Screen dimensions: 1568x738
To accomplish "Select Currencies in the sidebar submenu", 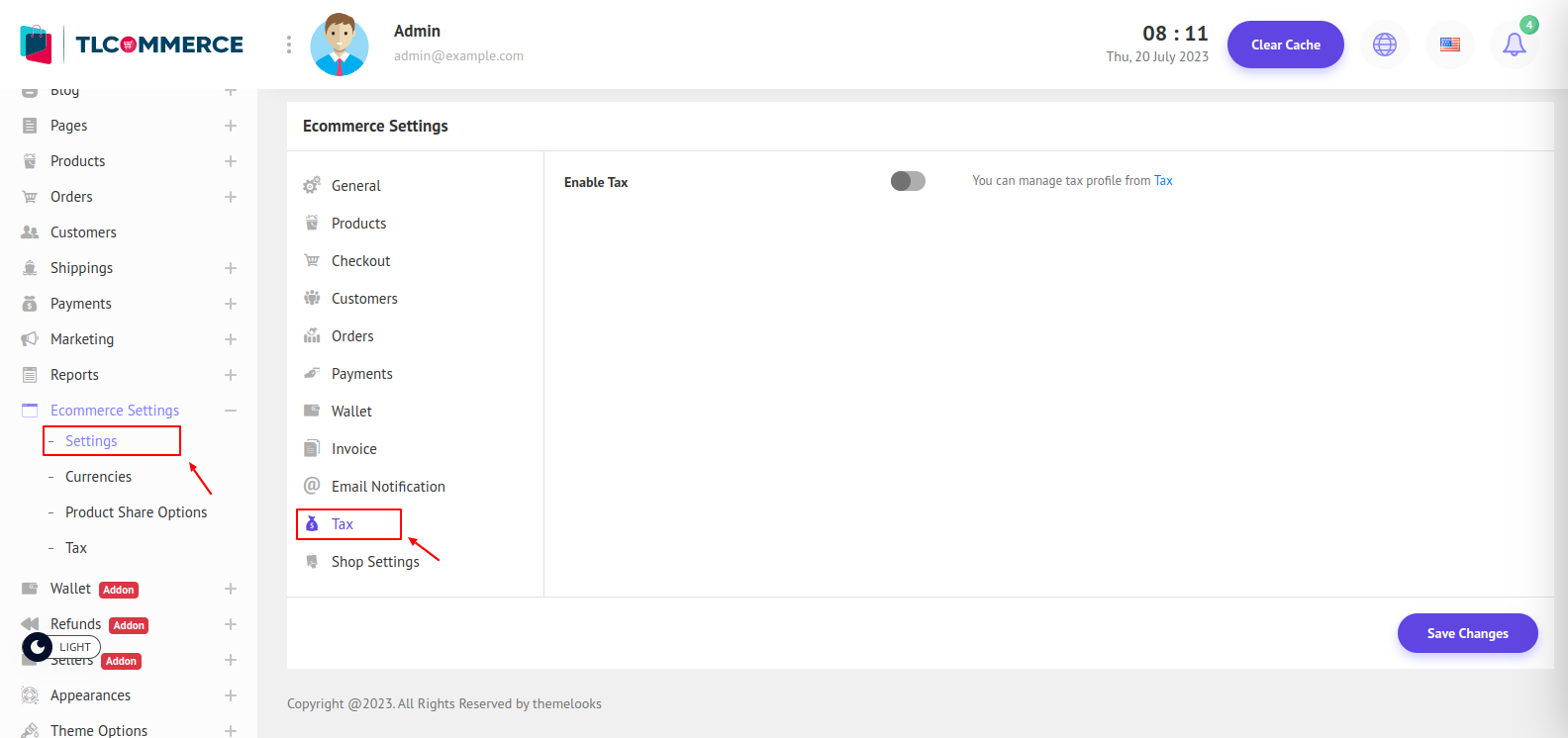I will click(98, 477).
